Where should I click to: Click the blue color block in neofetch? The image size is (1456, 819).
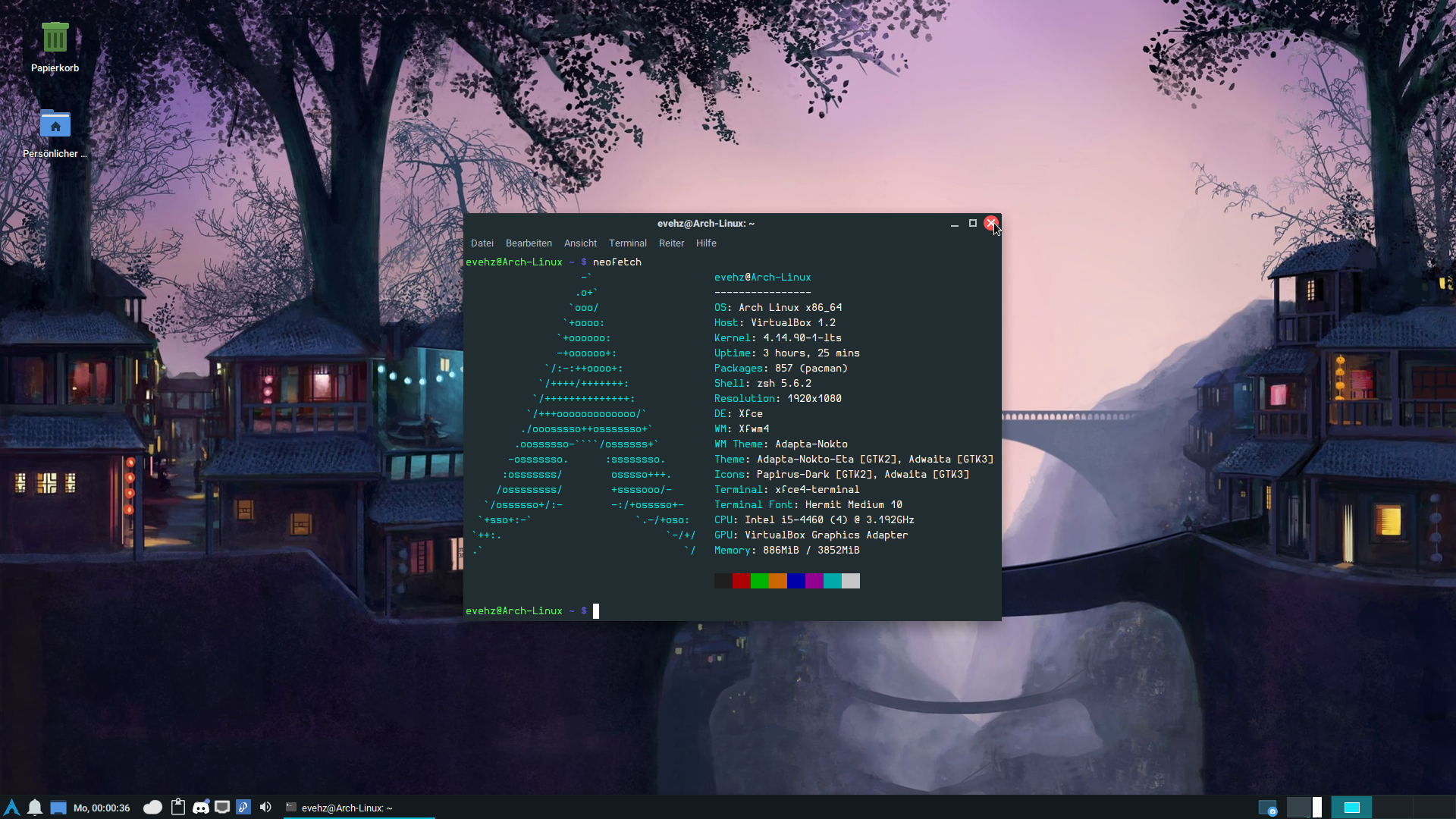click(796, 581)
